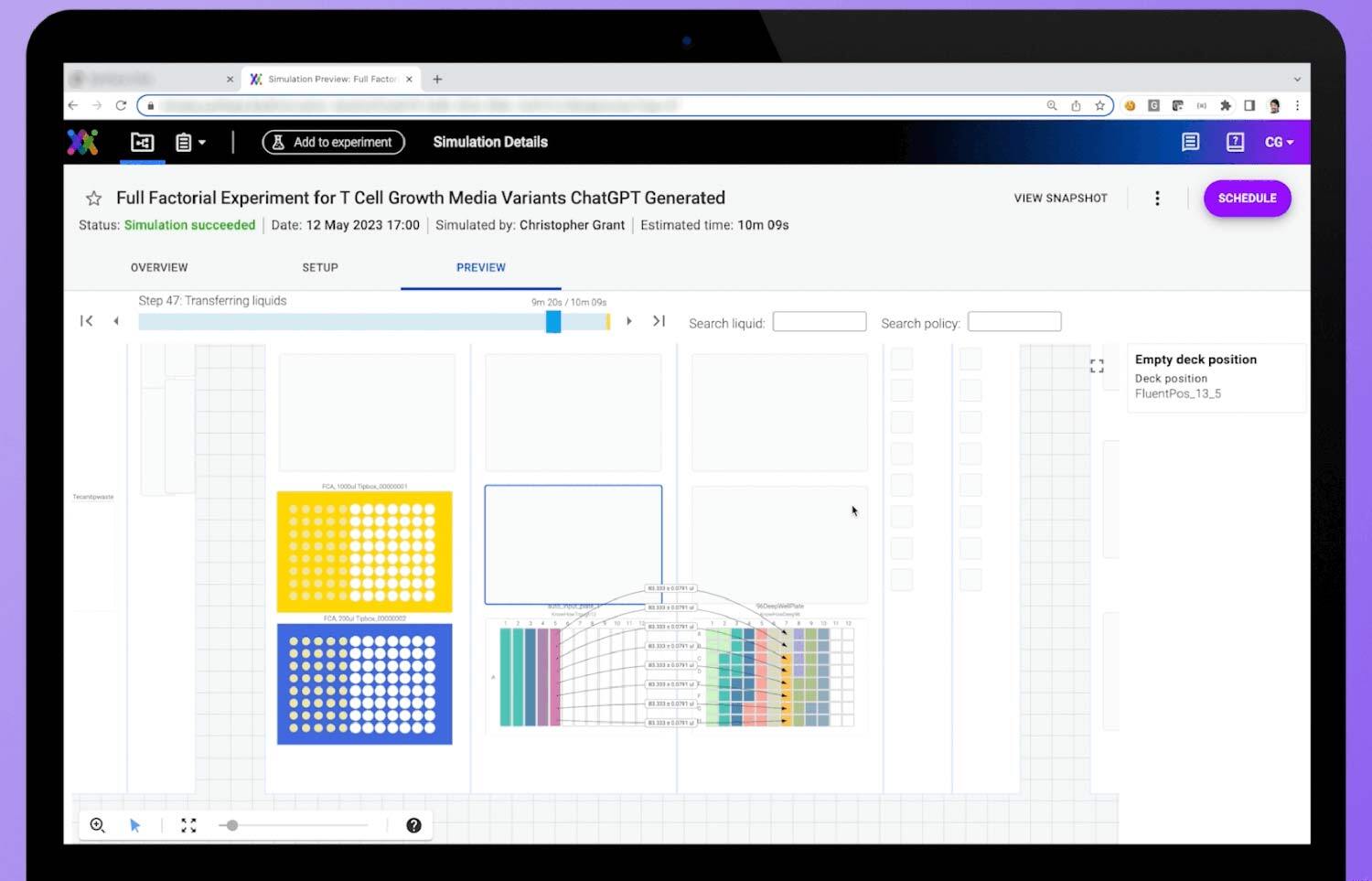Click VIEW SNAPSHOT
Image resolution: width=1372 pixels, height=881 pixels.
1060,198
